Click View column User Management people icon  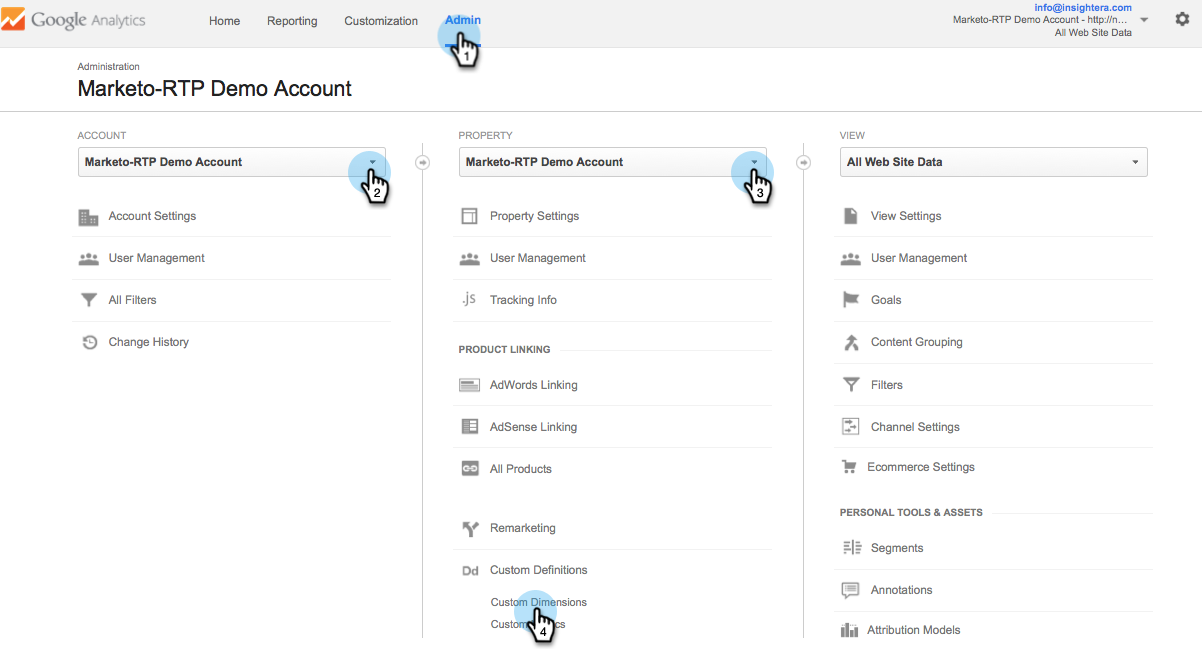850,258
